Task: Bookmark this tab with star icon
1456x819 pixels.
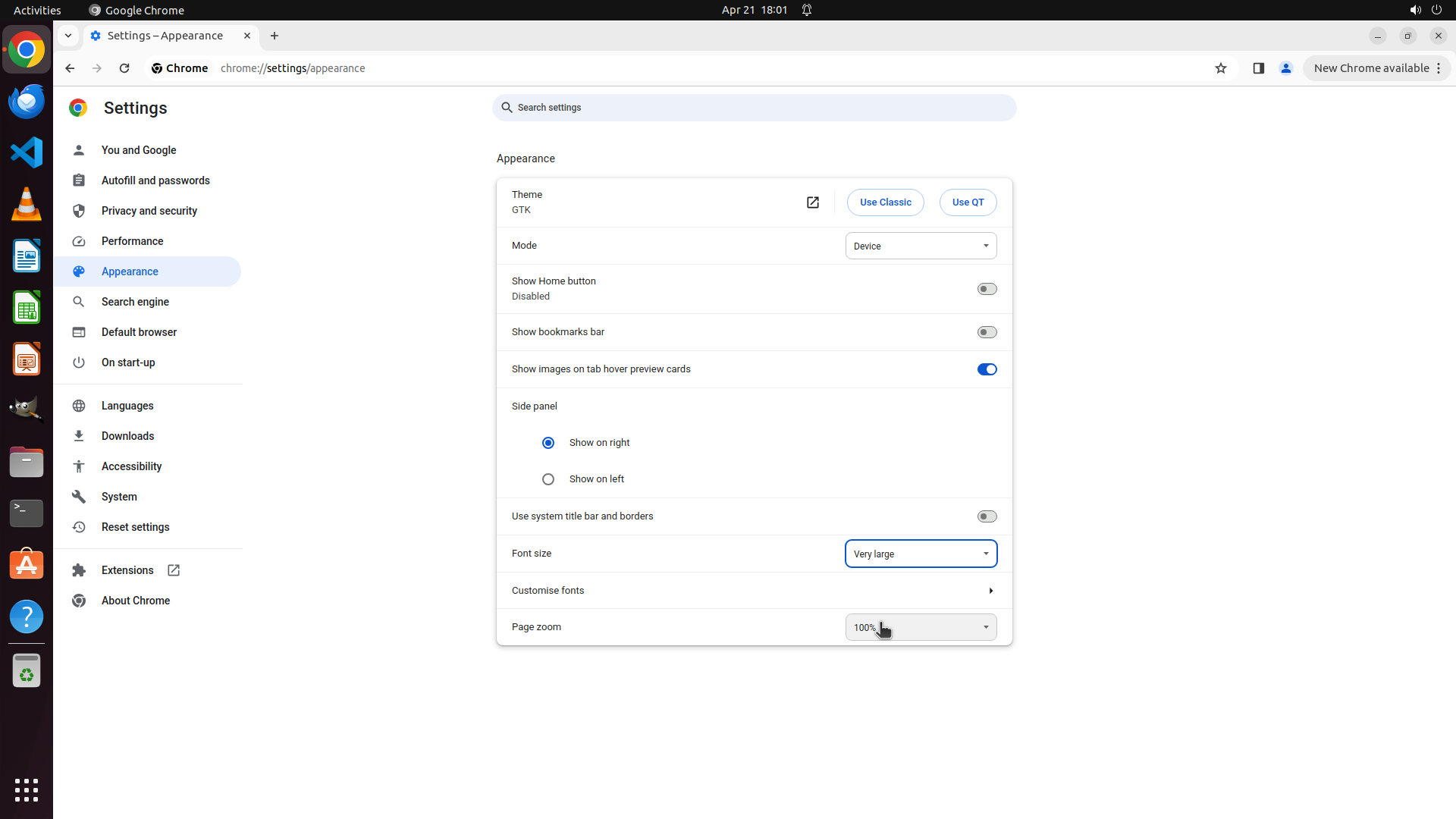Action: pyautogui.click(x=1220, y=68)
